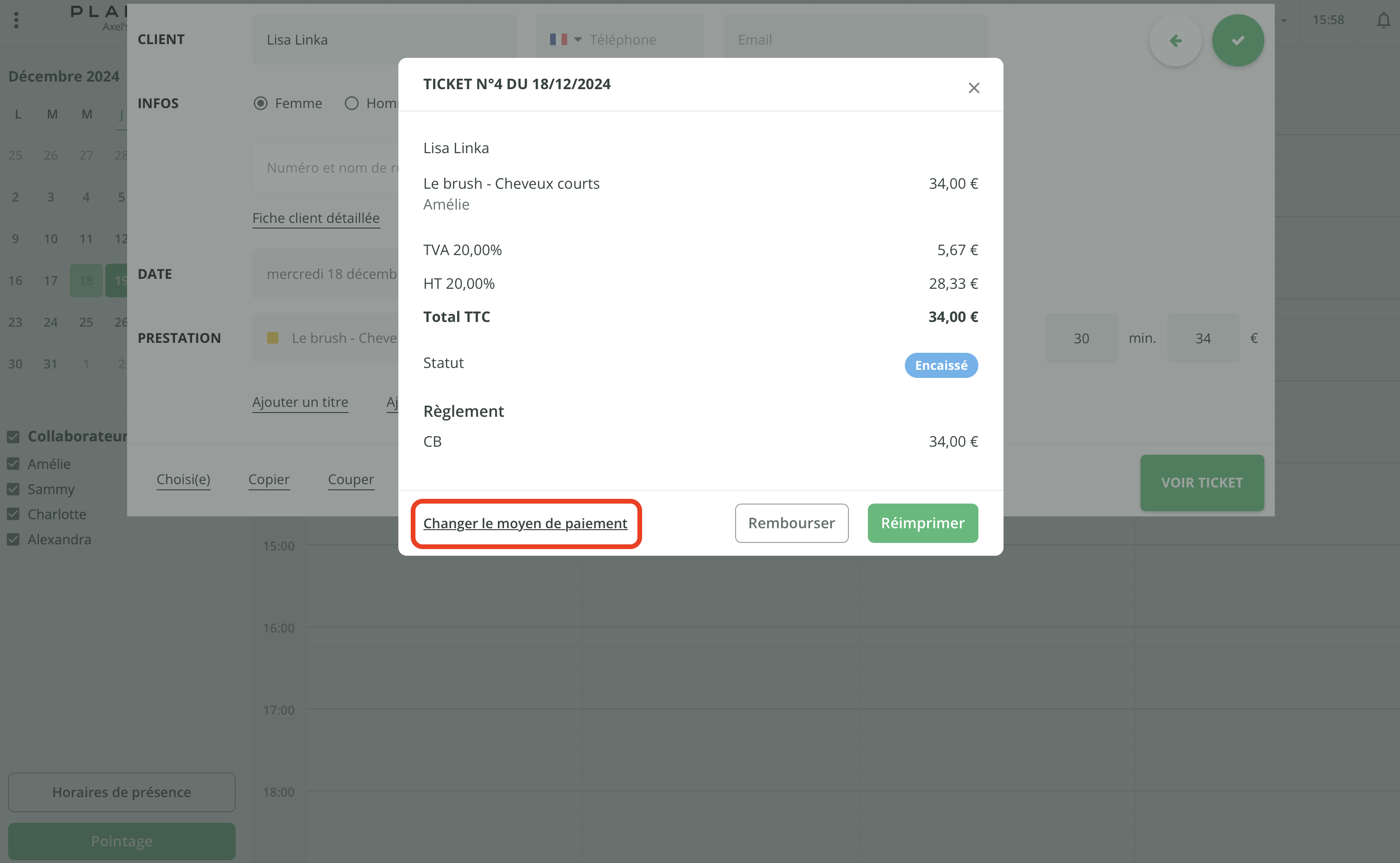Image resolution: width=1400 pixels, height=863 pixels.
Task: Click the green checkmark confirm button
Action: (1237, 40)
